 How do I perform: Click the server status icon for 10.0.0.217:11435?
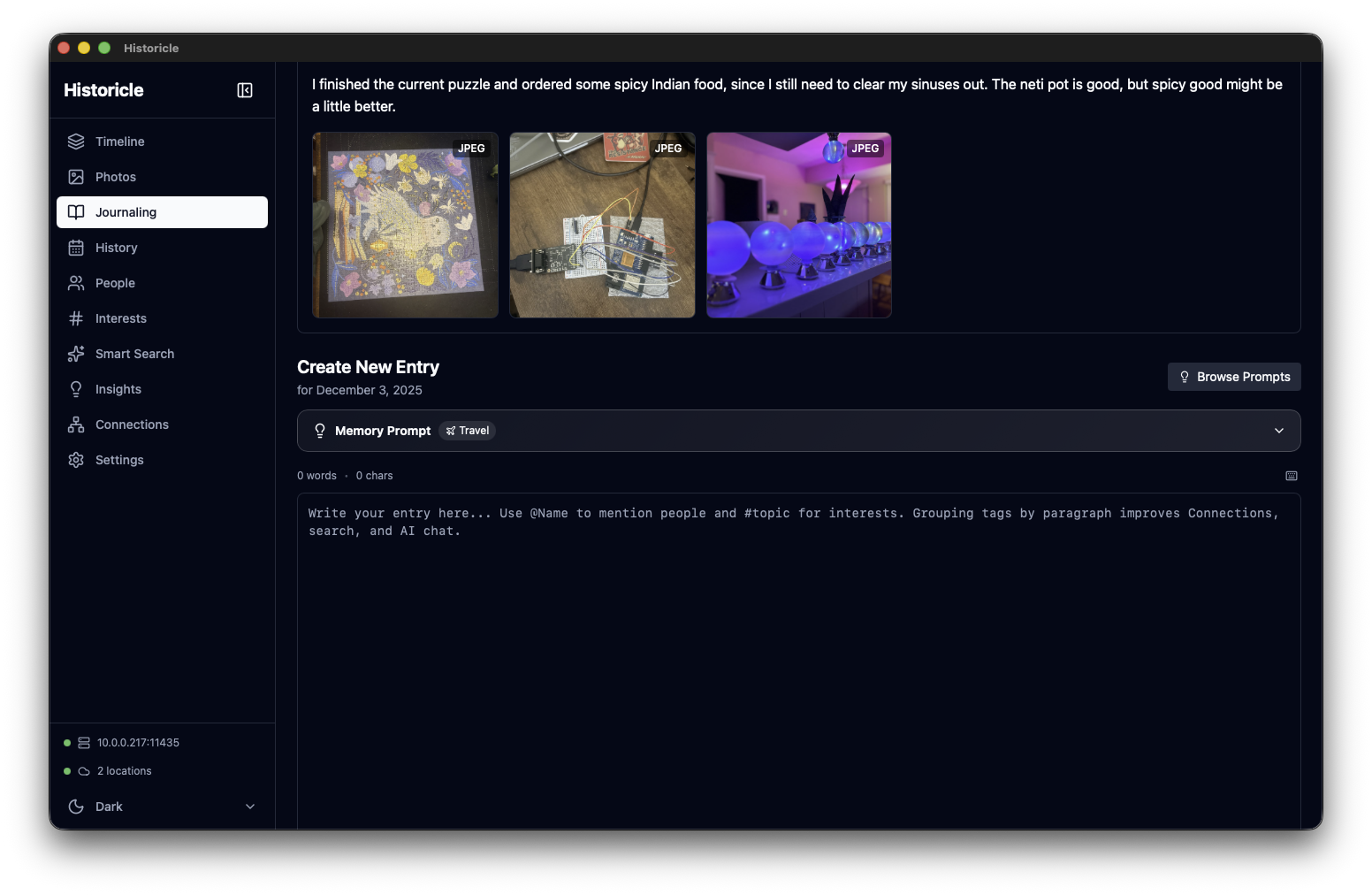(84, 743)
